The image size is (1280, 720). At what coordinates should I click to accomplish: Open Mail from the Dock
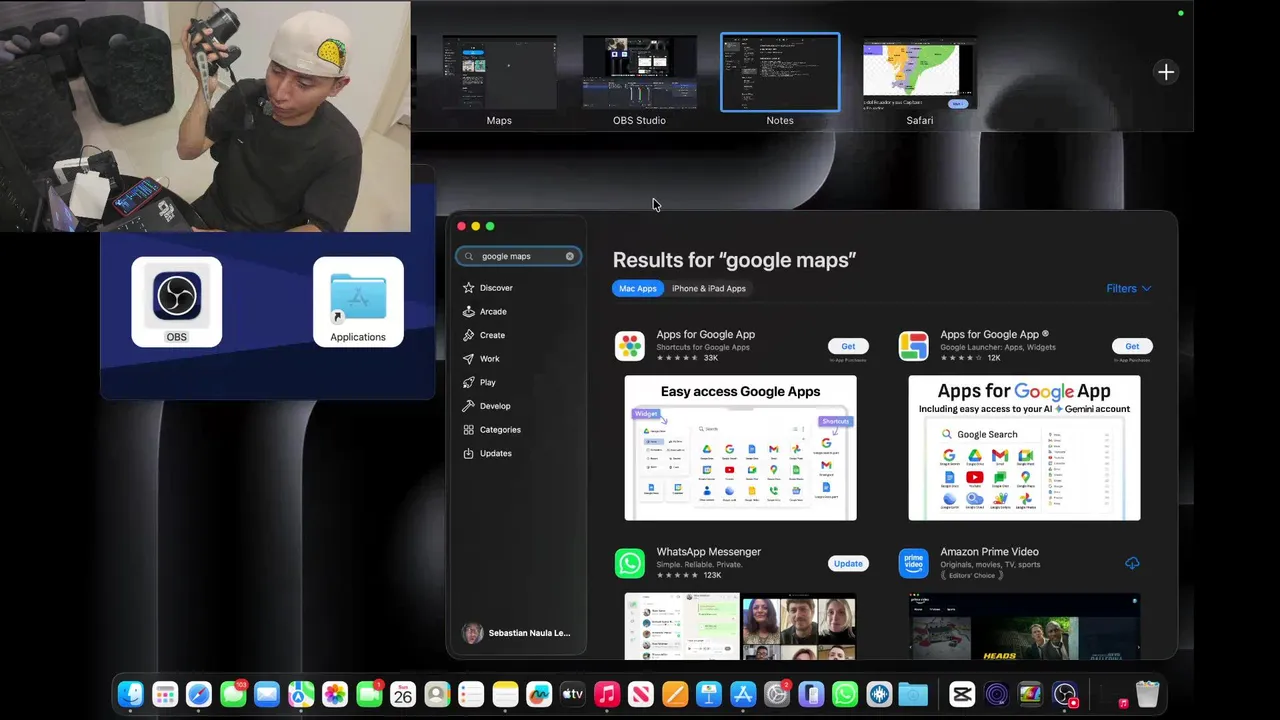click(x=267, y=694)
